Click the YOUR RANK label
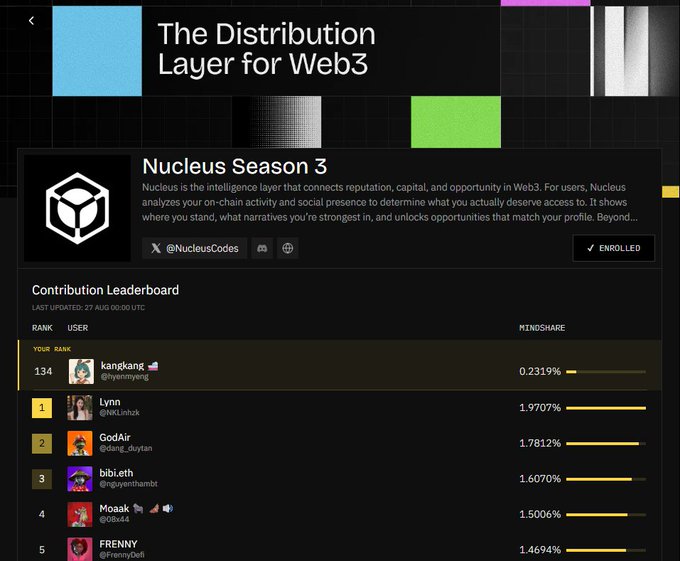The height and width of the screenshot is (561, 680). [x=52, y=349]
